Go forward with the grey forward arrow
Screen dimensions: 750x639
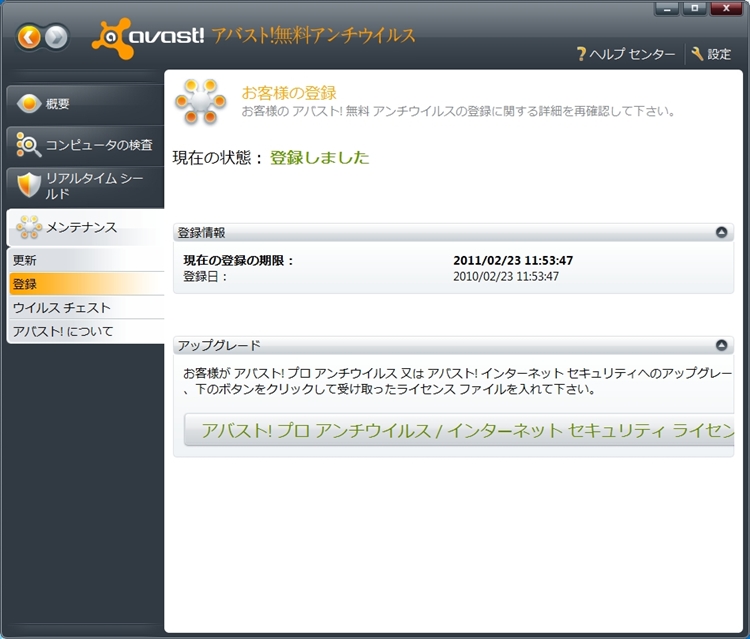click(x=56, y=37)
